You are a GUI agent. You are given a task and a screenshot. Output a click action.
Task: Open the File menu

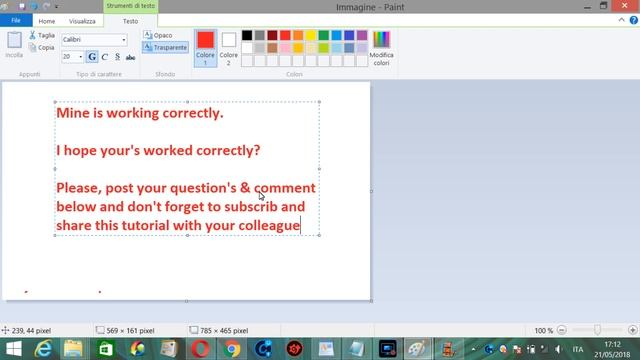point(16,20)
